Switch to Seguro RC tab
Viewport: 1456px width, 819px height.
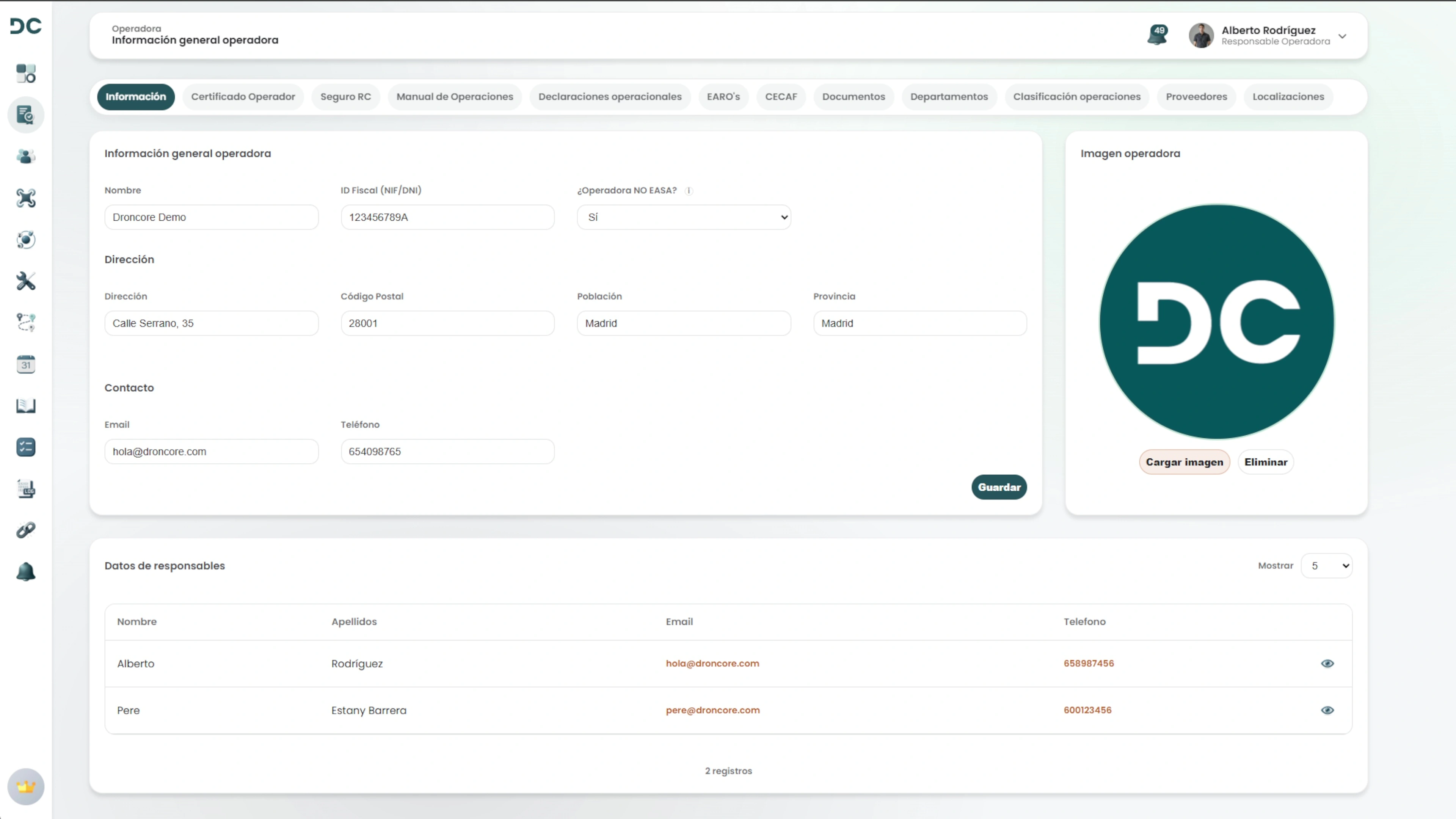346,97
